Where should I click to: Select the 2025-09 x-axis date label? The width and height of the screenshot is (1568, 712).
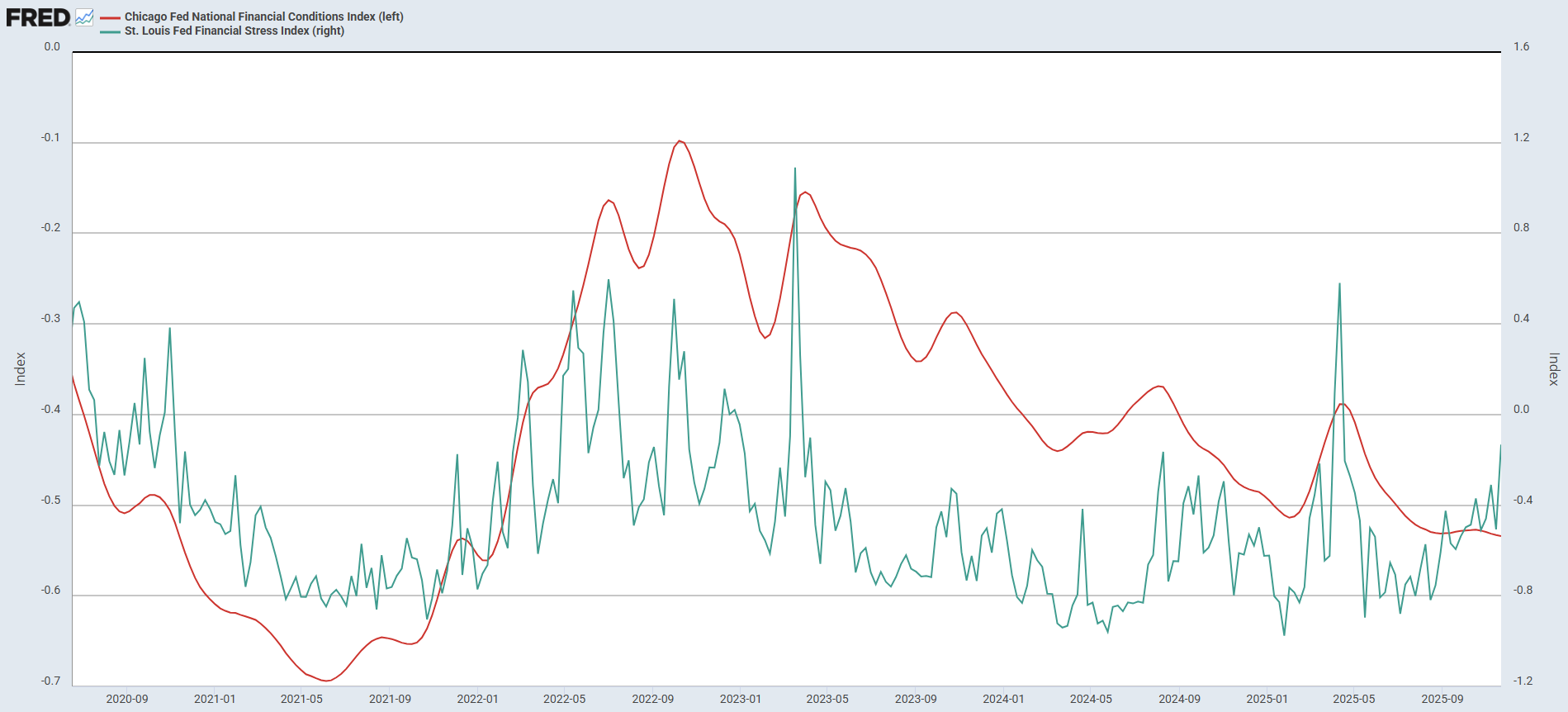tap(1442, 699)
